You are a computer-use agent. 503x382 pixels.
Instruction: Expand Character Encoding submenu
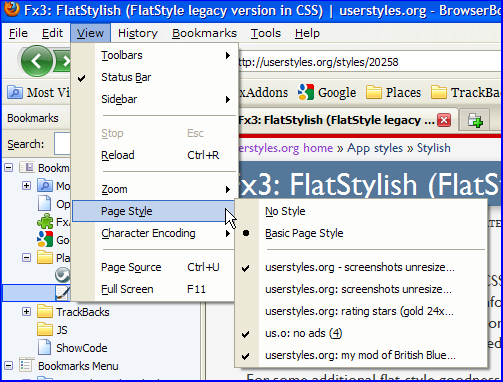(x=154, y=233)
